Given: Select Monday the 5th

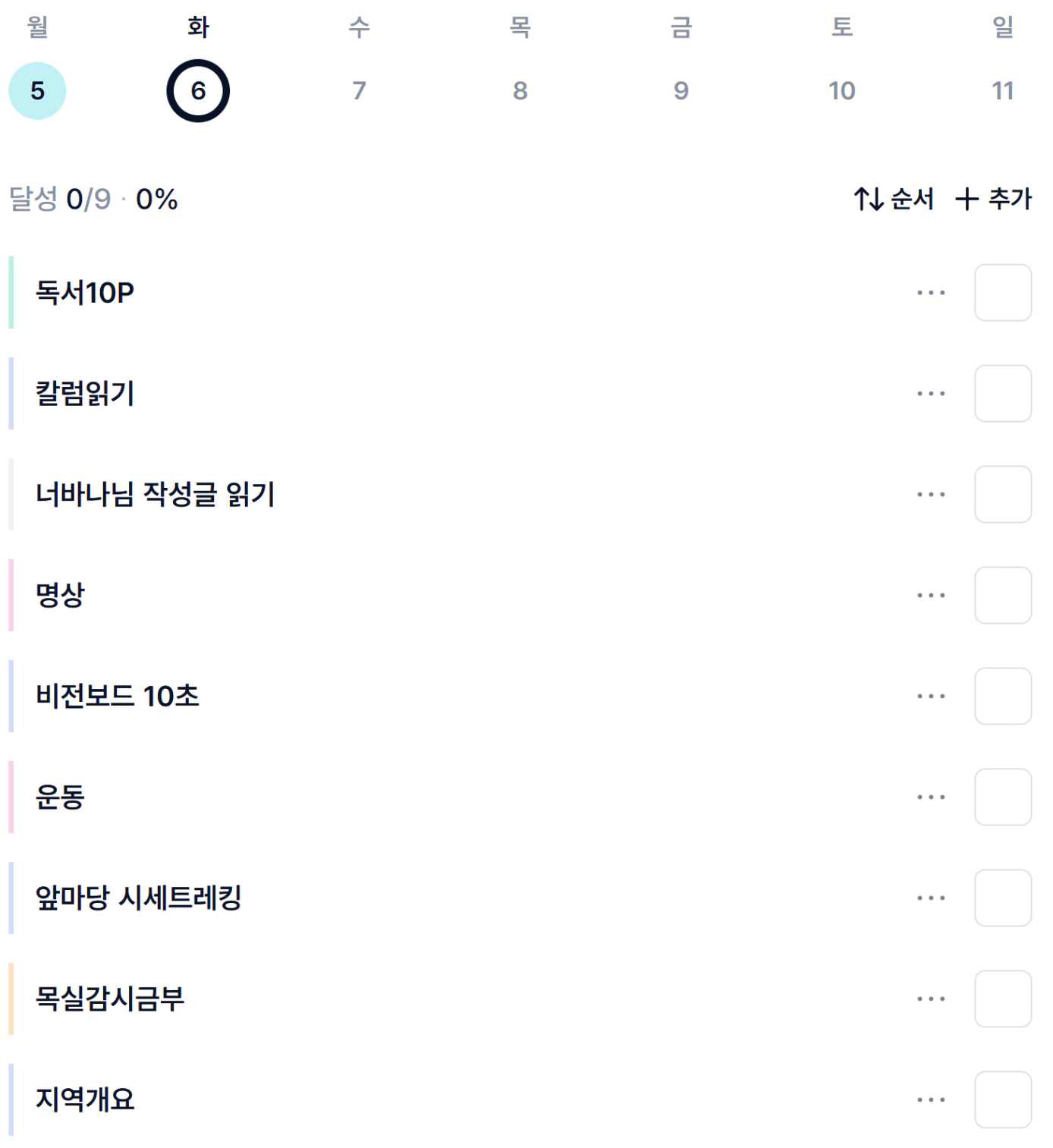Looking at the screenshot, I should [37, 91].
